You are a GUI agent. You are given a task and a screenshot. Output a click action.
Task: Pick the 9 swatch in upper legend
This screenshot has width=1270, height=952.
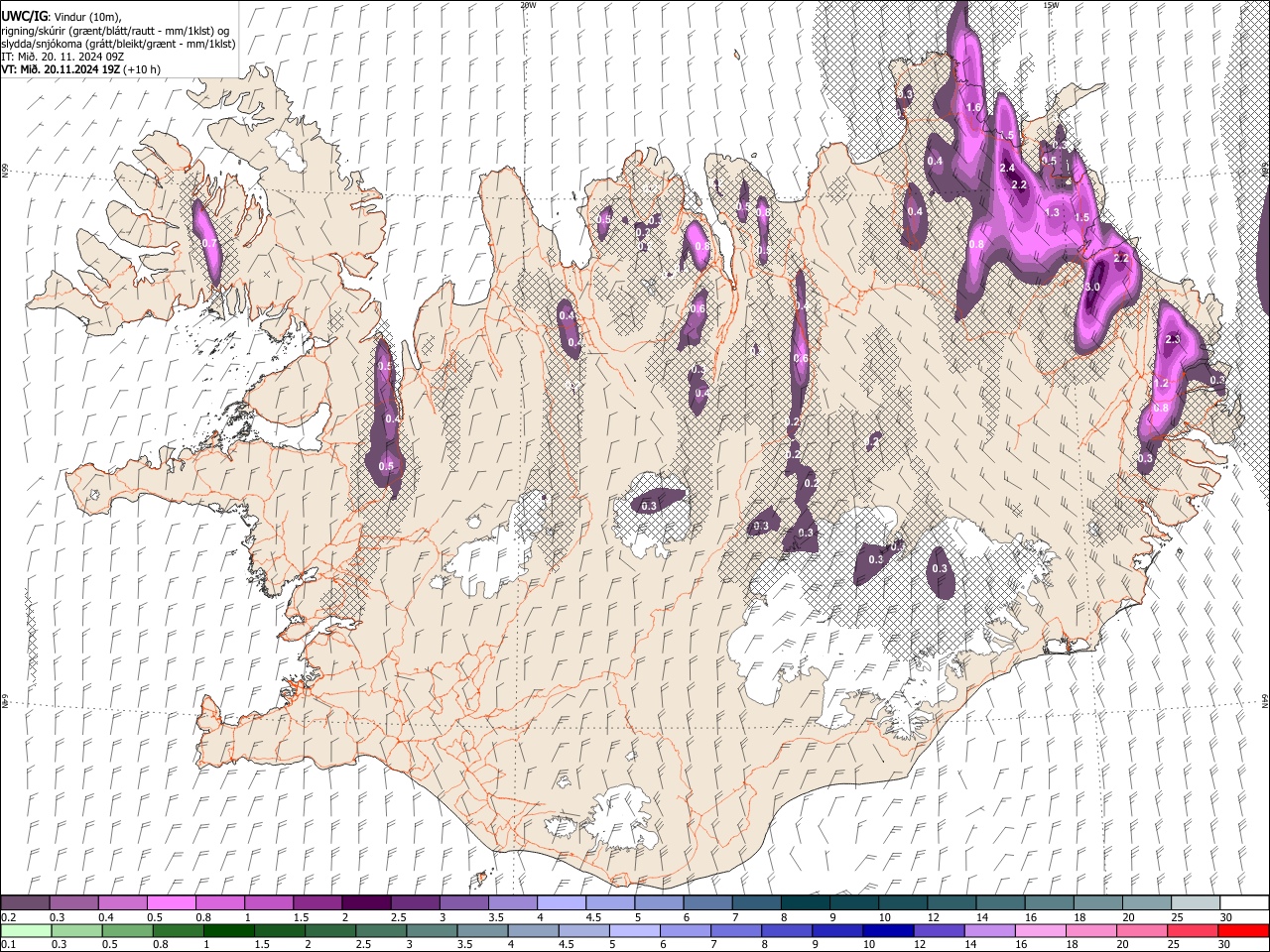coord(852,902)
